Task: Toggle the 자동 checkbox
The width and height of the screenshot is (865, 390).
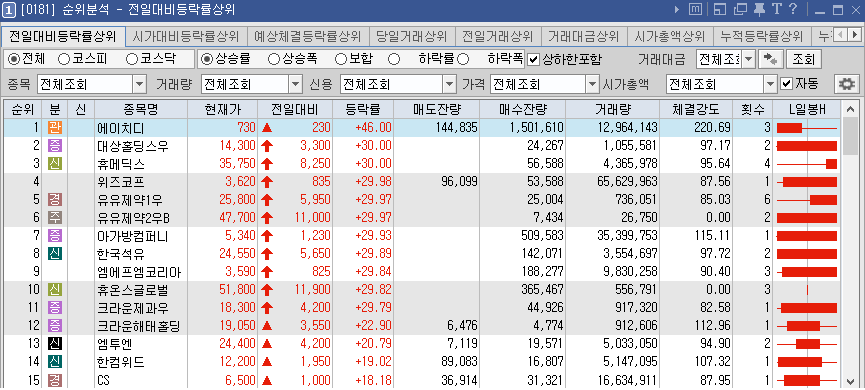Action: click(x=787, y=84)
